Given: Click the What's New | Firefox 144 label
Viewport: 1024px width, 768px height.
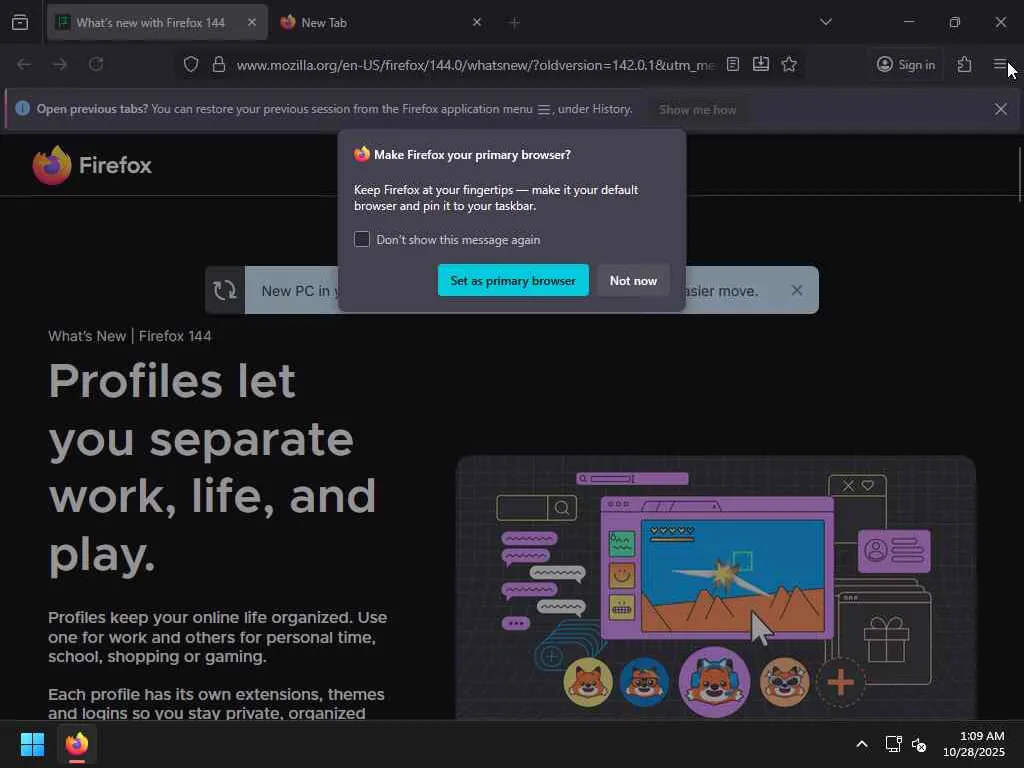Looking at the screenshot, I should pos(130,336).
